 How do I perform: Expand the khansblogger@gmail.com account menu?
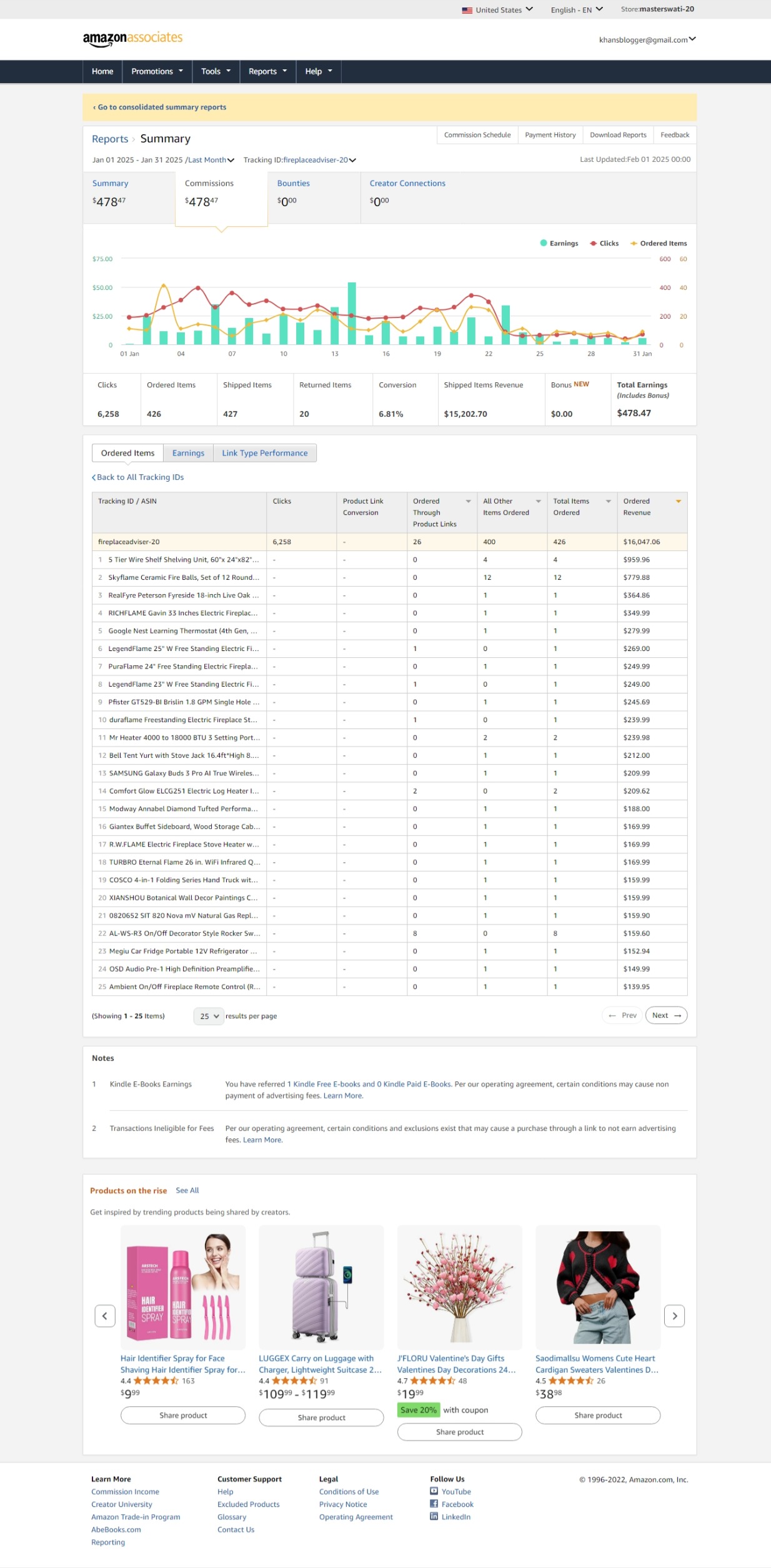647,40
